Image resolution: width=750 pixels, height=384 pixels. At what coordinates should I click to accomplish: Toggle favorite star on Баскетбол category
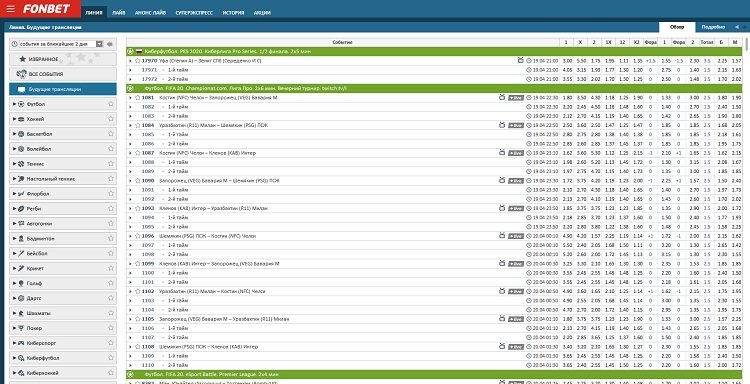pyautogui.click(x=110, y=134)
